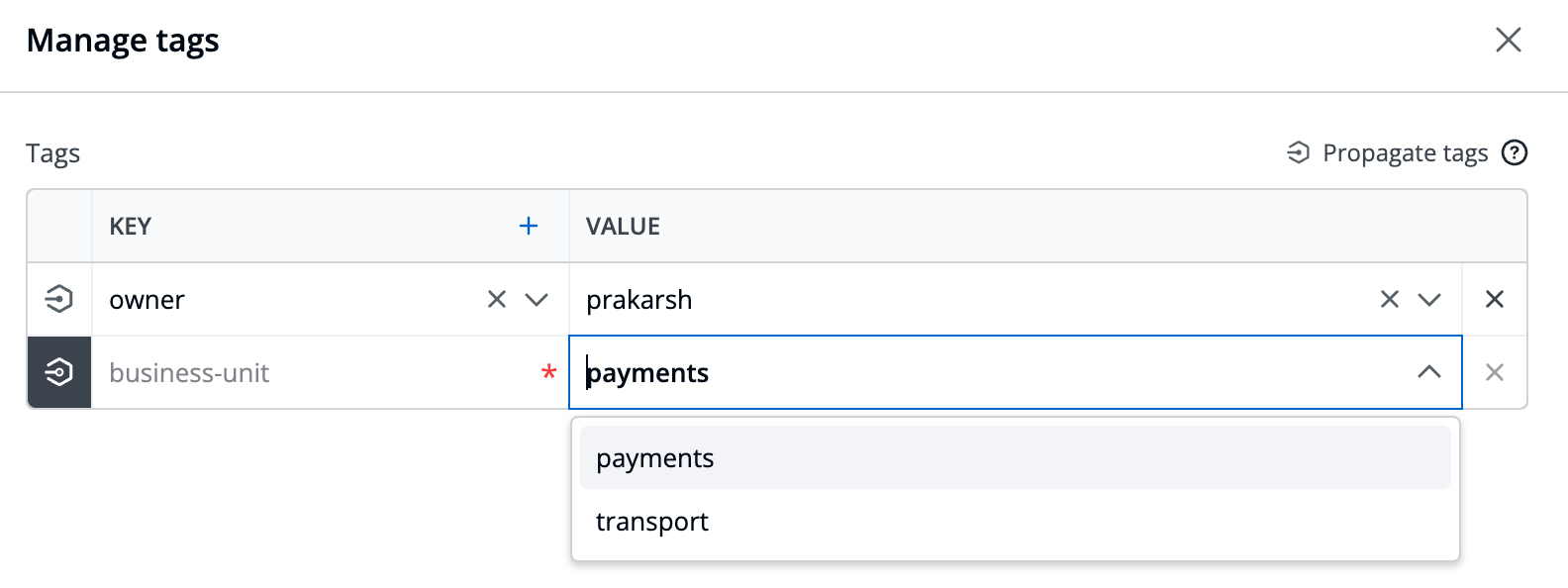Click the business-unit key field
Screen dimensions: 1568x588
[x=330, y=372]
